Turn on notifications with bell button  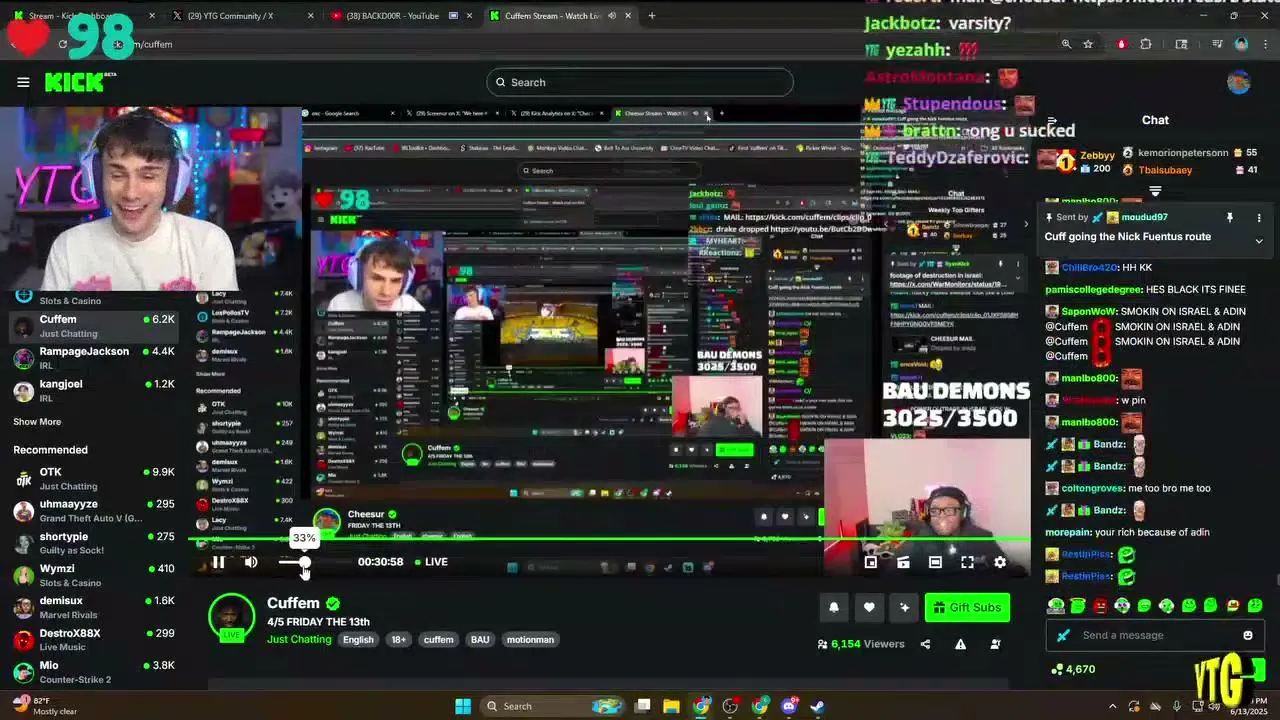click(x=834, y=607)
